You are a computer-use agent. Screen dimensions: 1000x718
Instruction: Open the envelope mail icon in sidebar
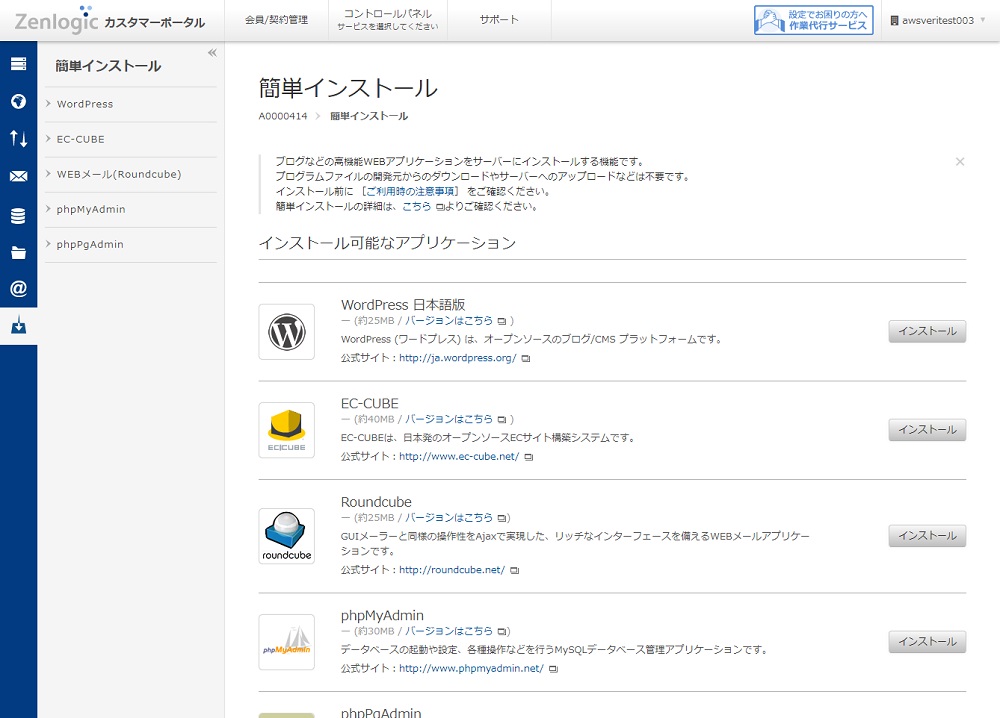tap(18, 177)
